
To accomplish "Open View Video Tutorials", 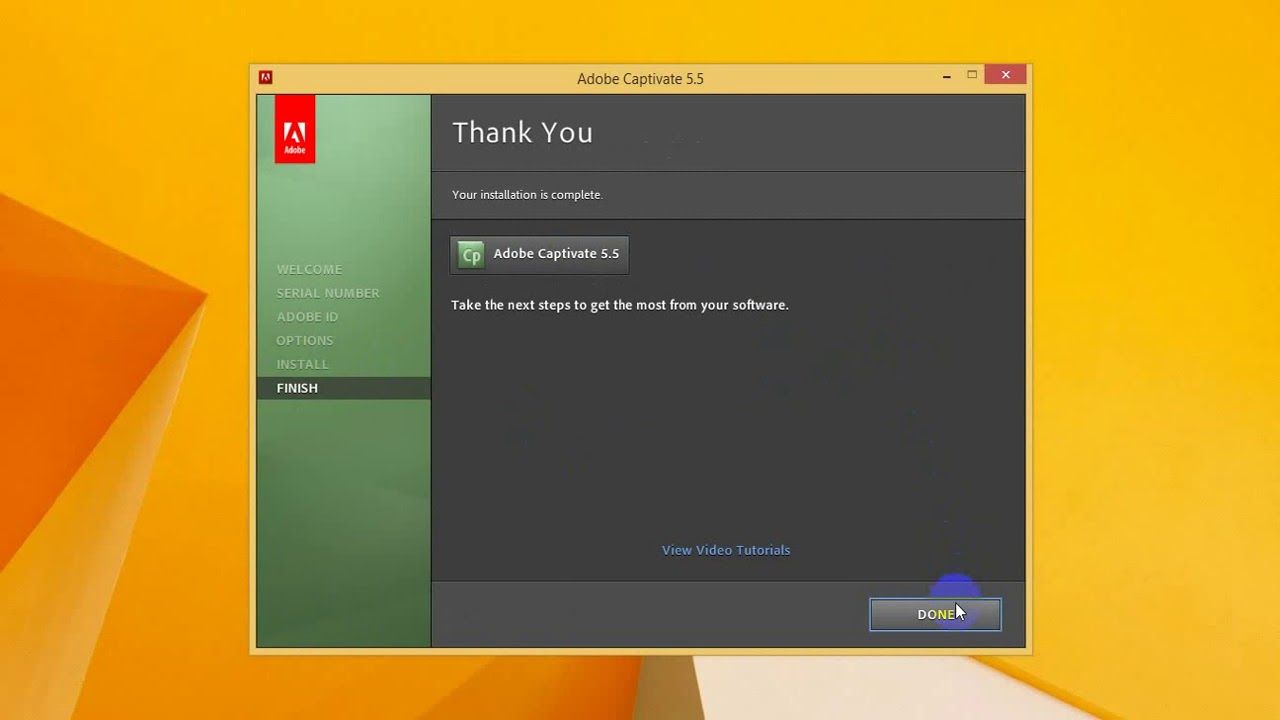I will 724,549.
